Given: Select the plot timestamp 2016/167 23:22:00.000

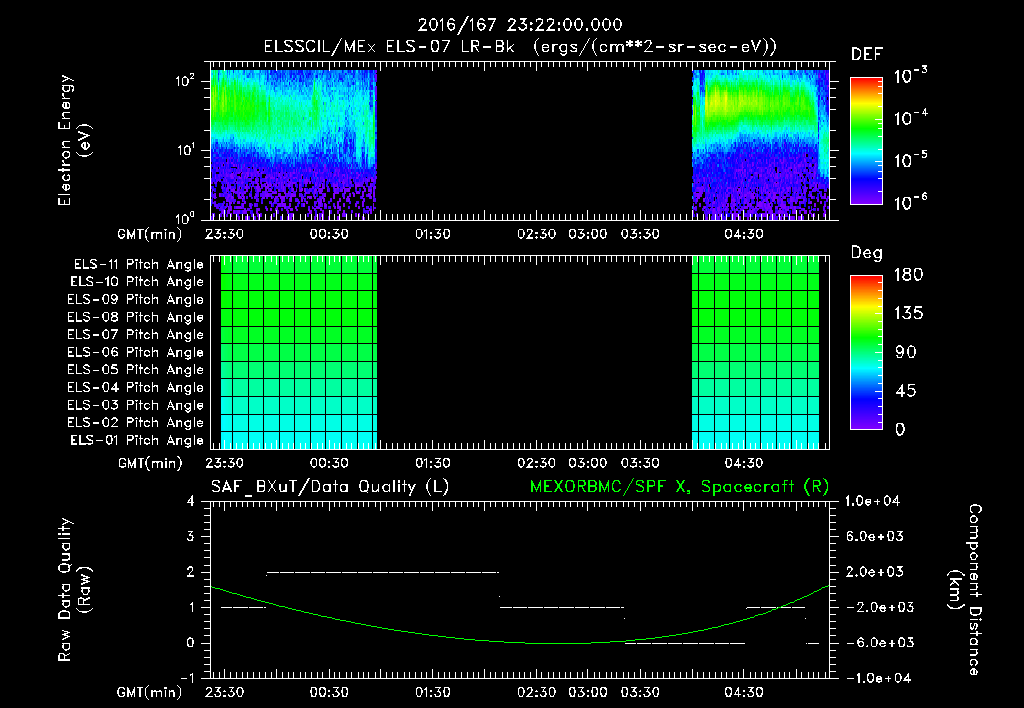Looking at the screenshot, I should [520, 25].
